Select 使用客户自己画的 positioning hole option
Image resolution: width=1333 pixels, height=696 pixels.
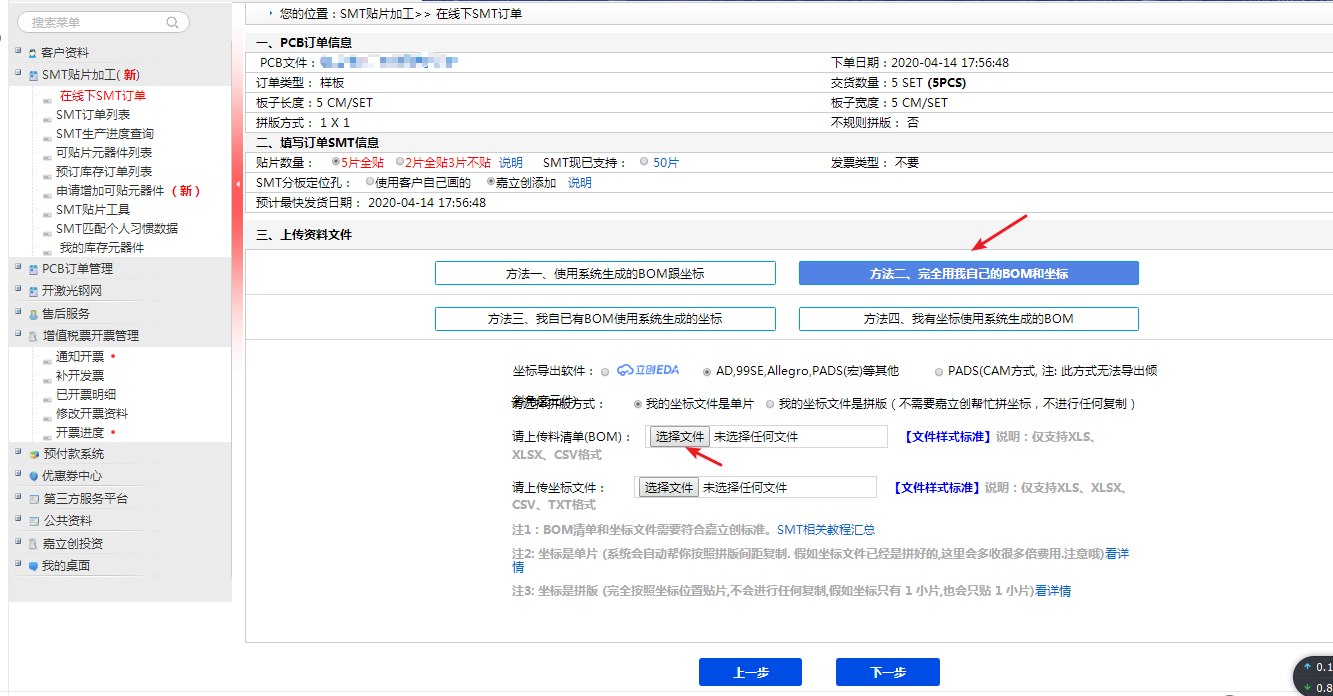tap(370, 182)
